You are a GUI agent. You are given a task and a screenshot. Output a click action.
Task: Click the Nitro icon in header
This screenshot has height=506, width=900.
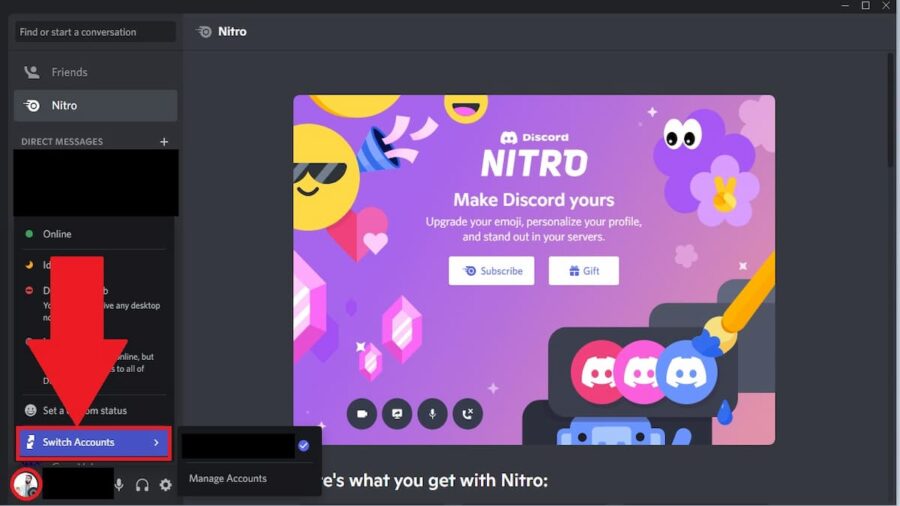(204, 32)
